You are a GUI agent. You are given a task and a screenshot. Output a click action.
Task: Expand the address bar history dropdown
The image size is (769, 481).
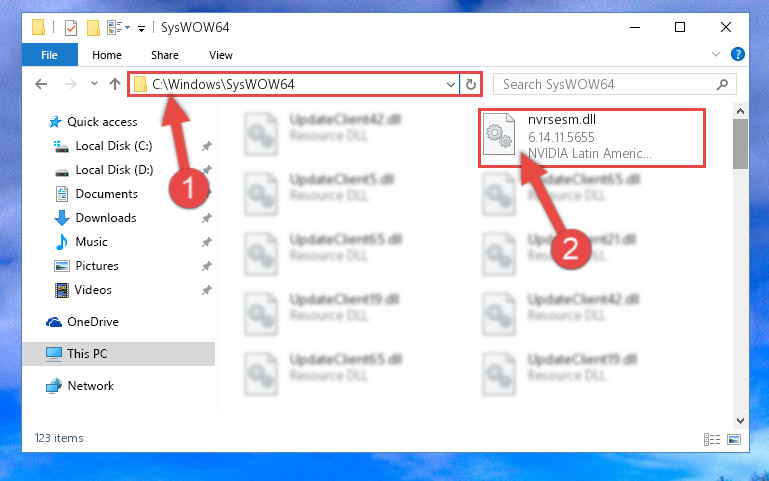[451, 84]
